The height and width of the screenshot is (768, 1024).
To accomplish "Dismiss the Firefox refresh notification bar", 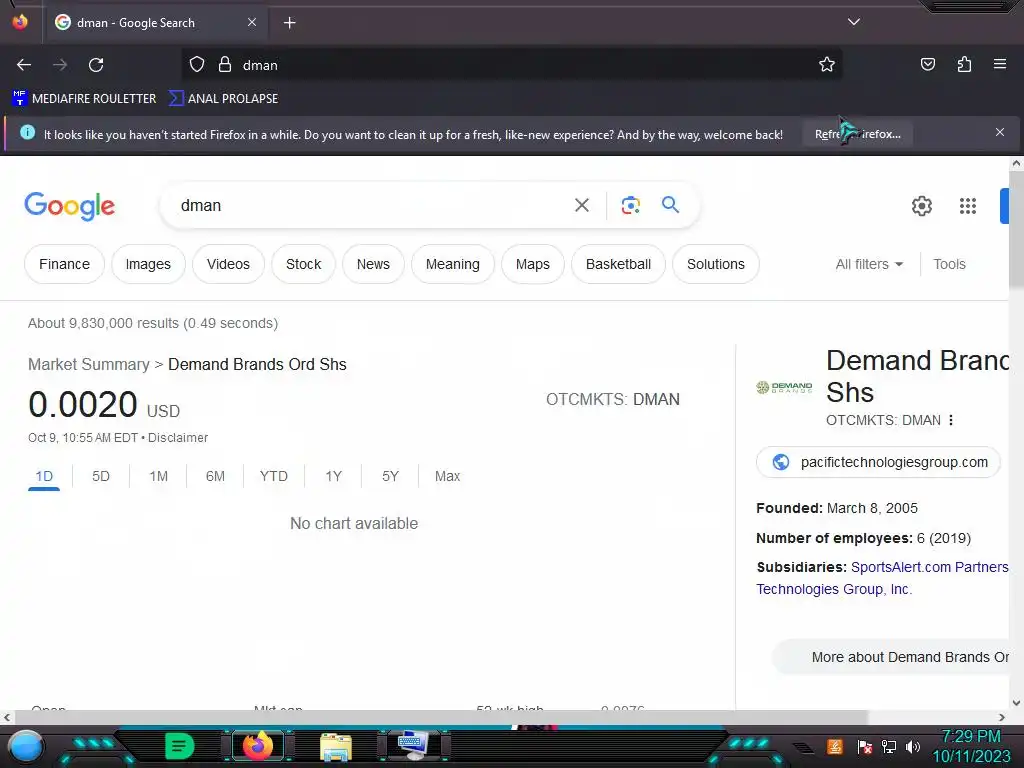I will pyautogui.click(x=1000, y=133).
